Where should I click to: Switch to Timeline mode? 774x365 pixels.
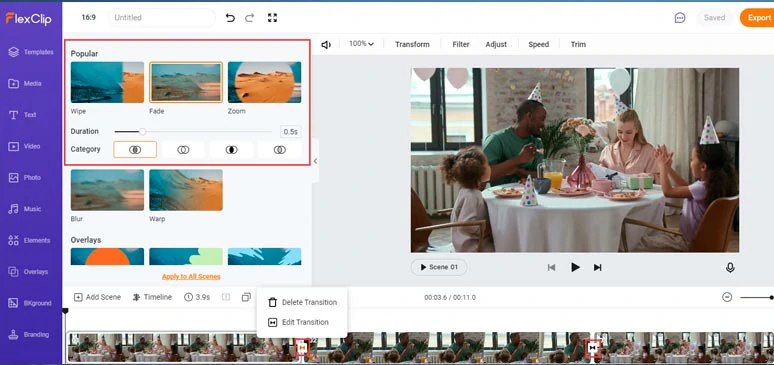[152, 297]
